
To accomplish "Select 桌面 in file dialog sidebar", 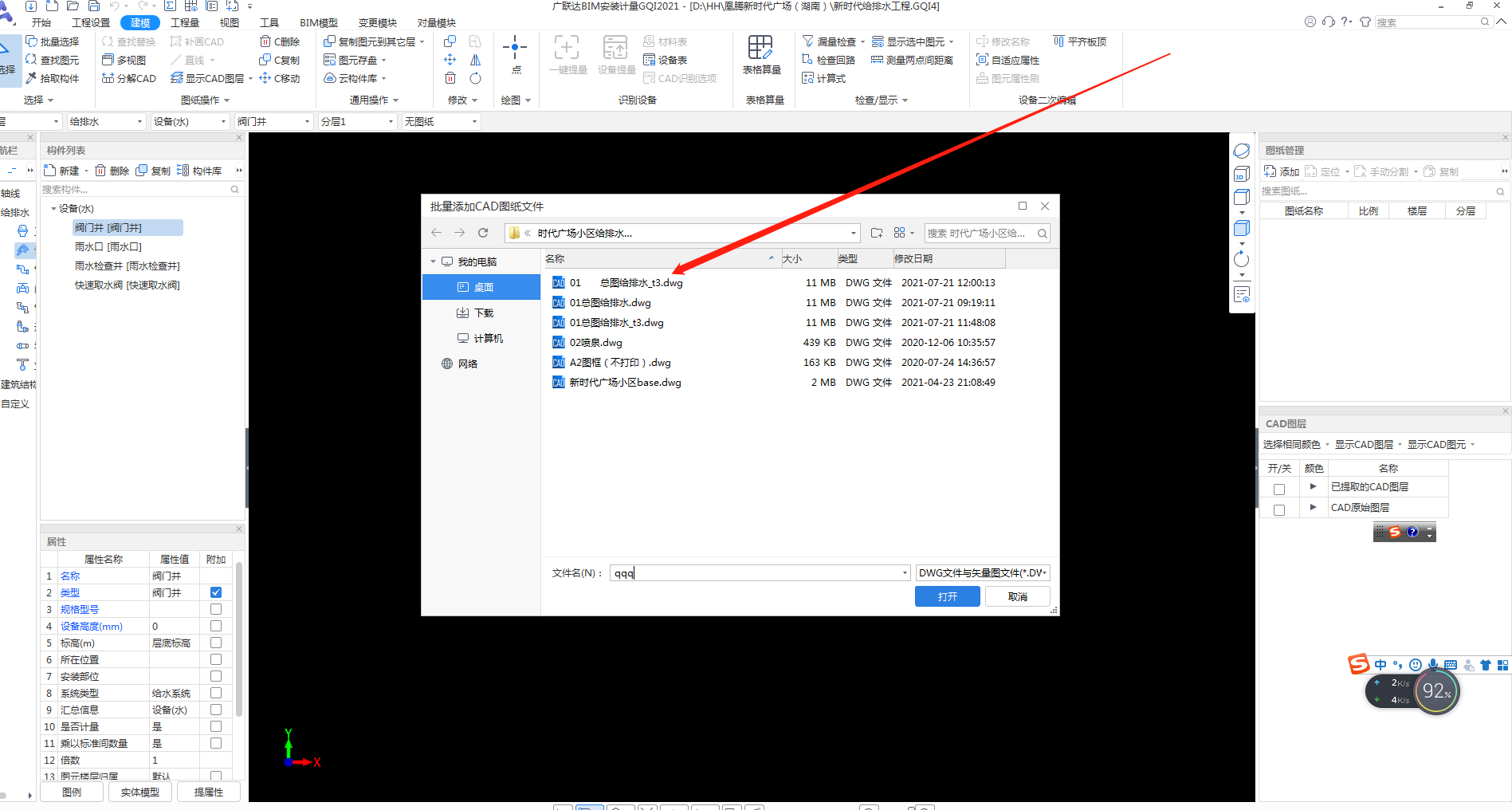I will [x=481, y=287].
